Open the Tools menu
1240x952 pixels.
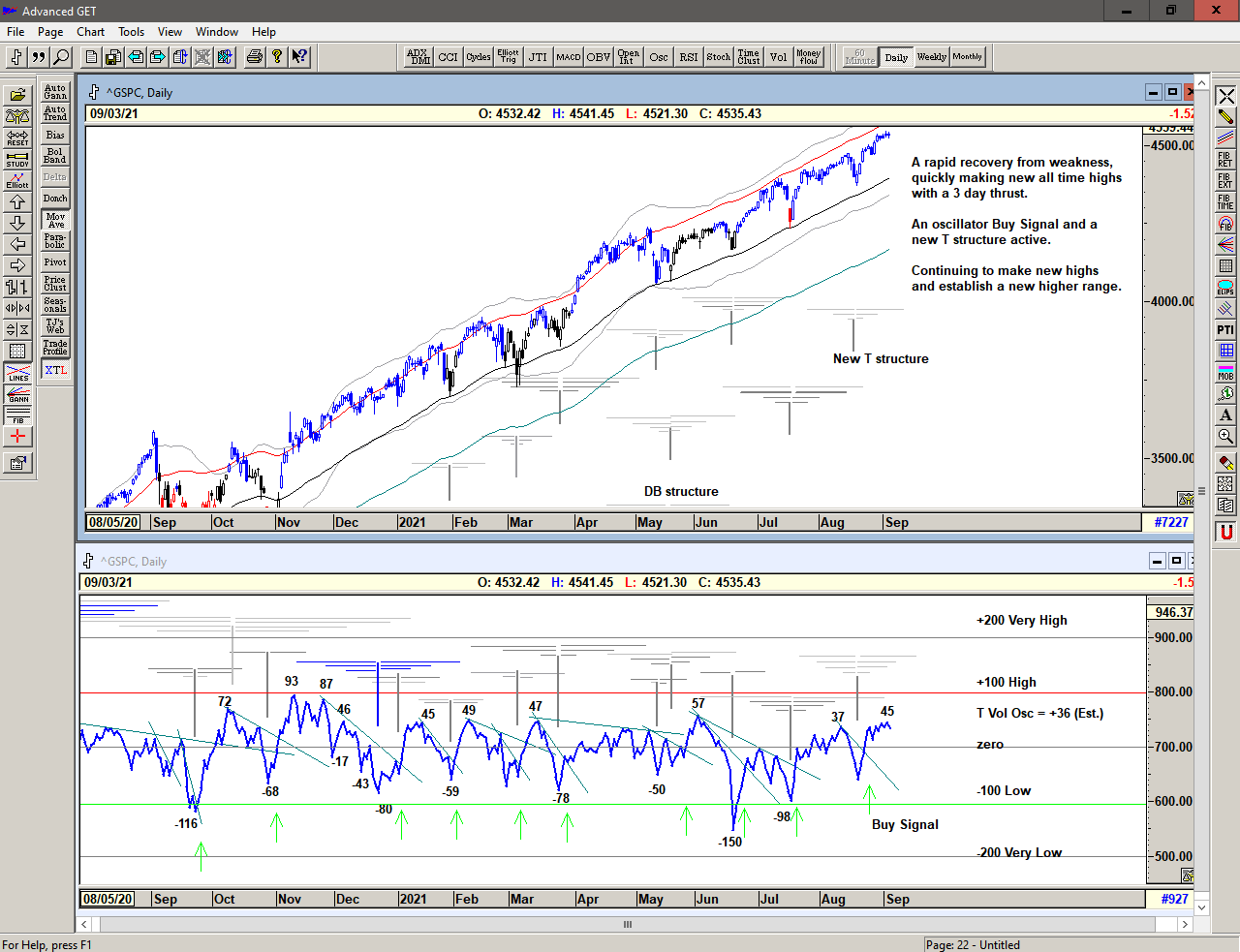pos(131,32)
